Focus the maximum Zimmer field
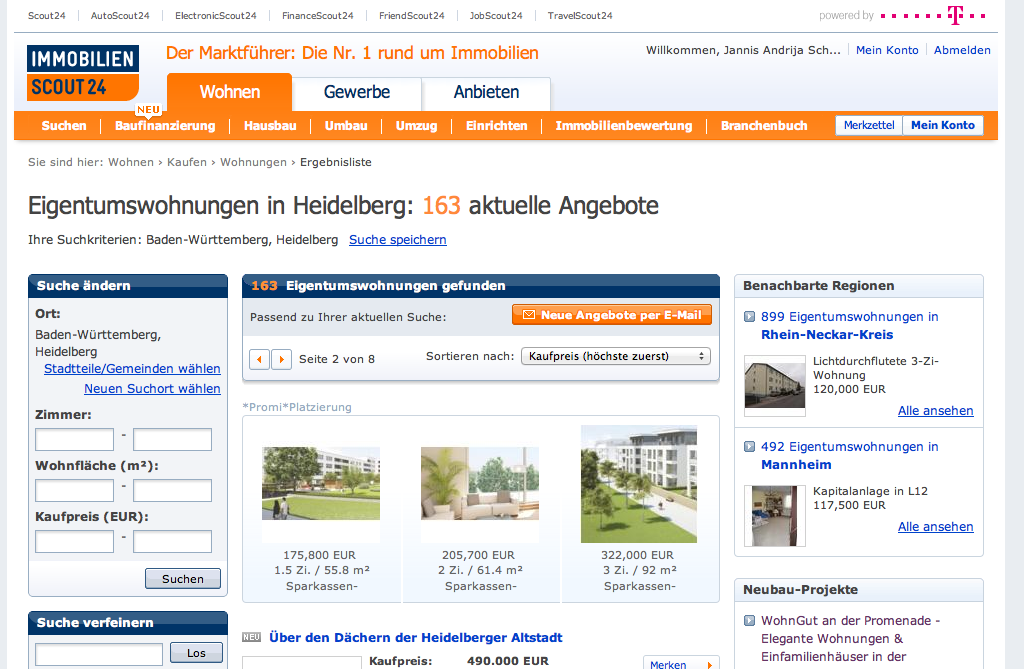 pyautogui.click(x=172, y=440)
